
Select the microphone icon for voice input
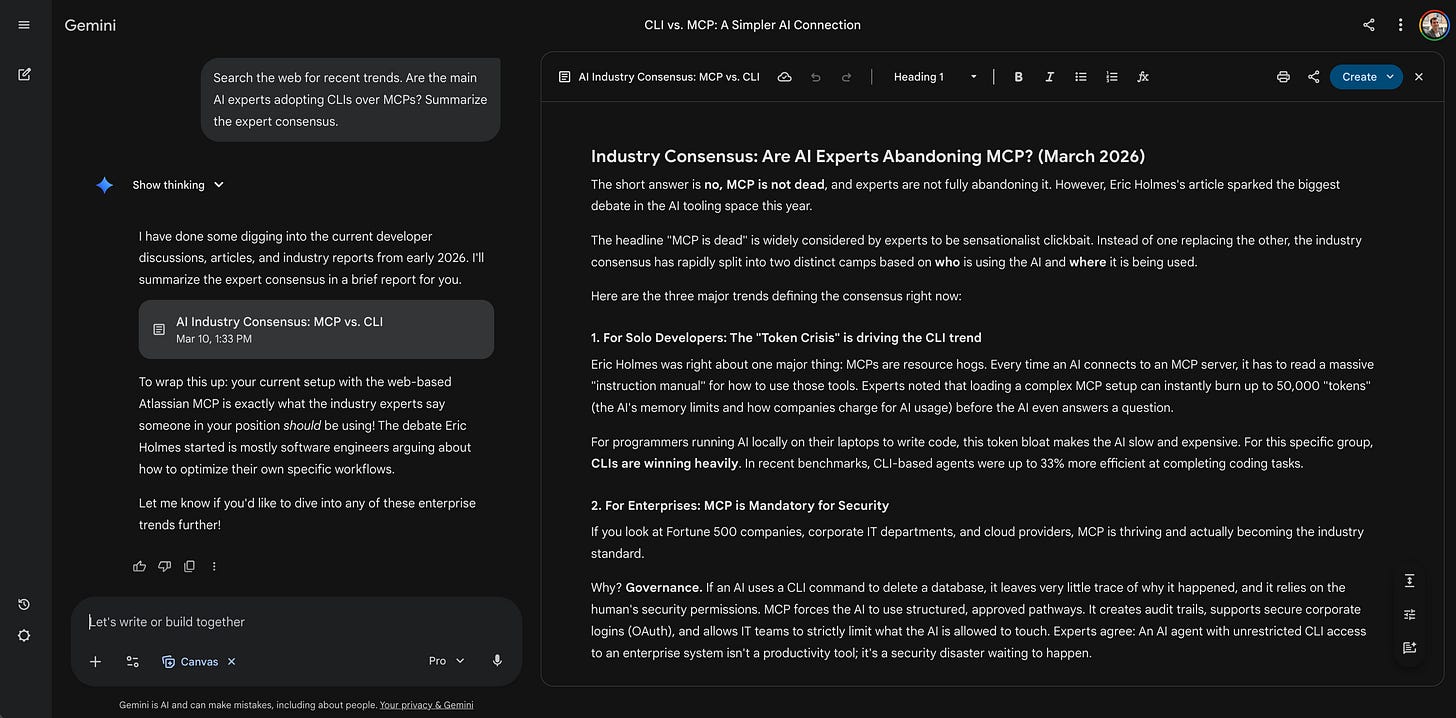coord(497,660)
